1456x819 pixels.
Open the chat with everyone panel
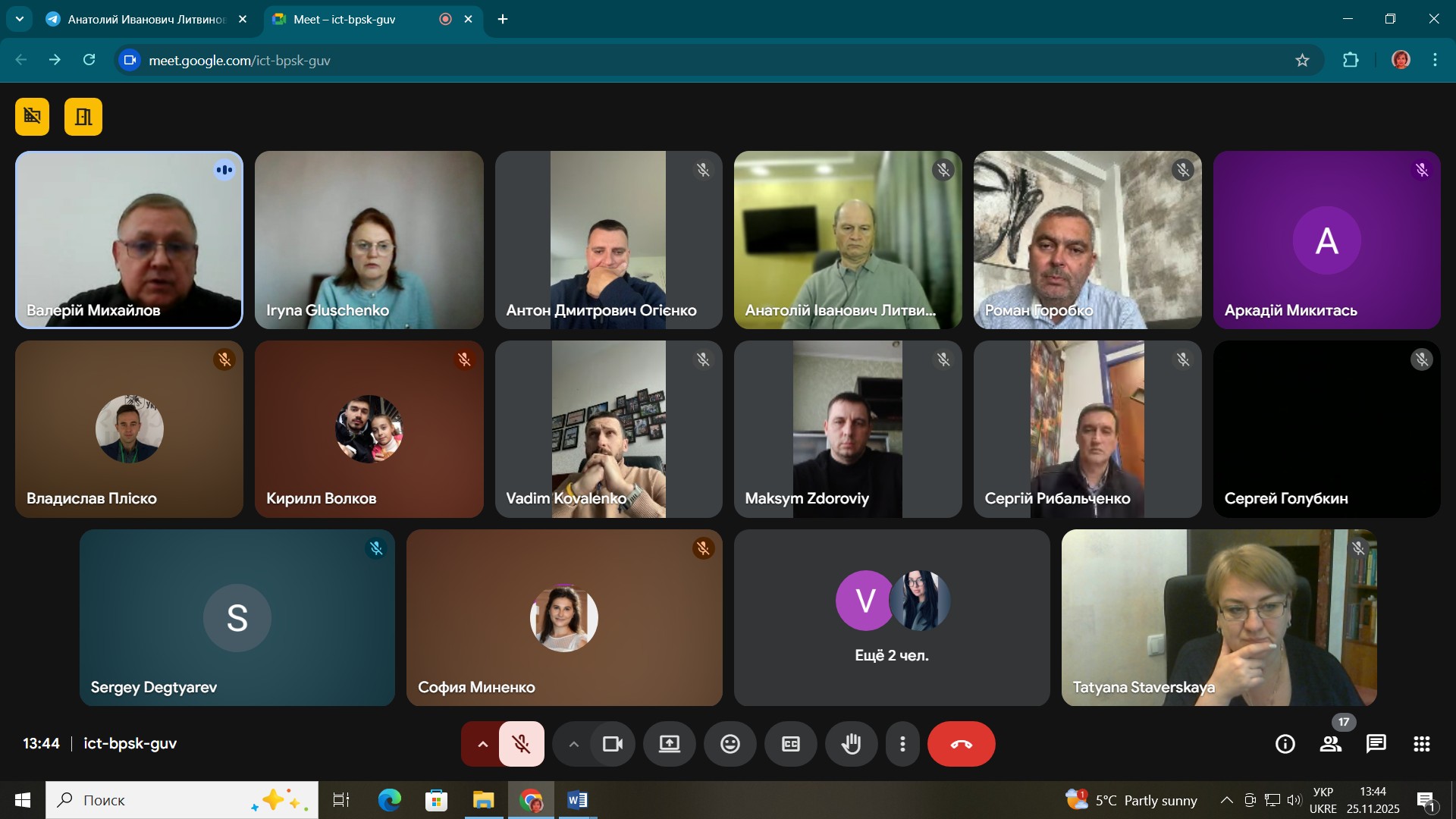(1376, 744)
